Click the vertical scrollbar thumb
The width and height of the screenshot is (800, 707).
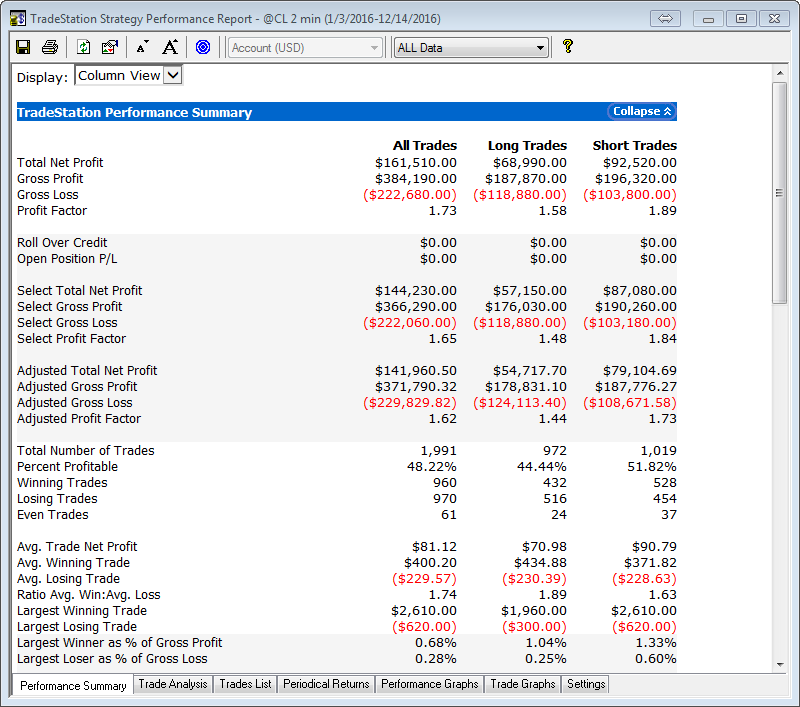click(780, 193)
